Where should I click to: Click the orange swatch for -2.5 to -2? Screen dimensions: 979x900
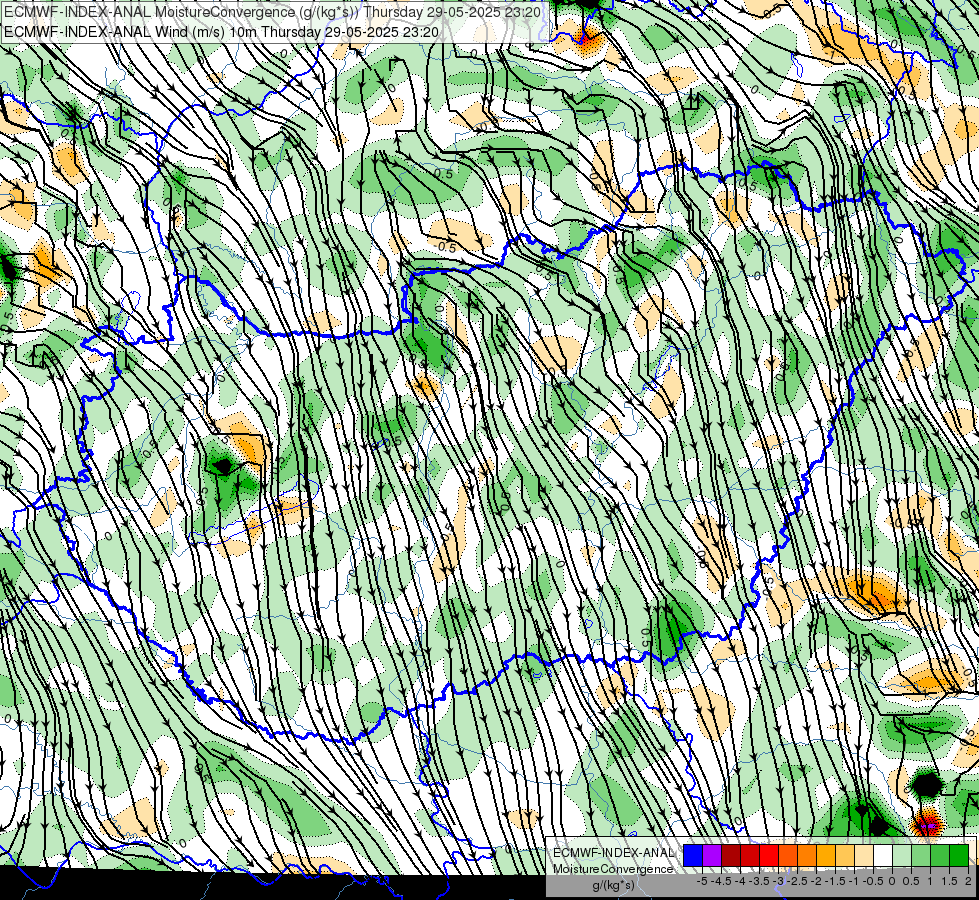(x=807, y=855)
